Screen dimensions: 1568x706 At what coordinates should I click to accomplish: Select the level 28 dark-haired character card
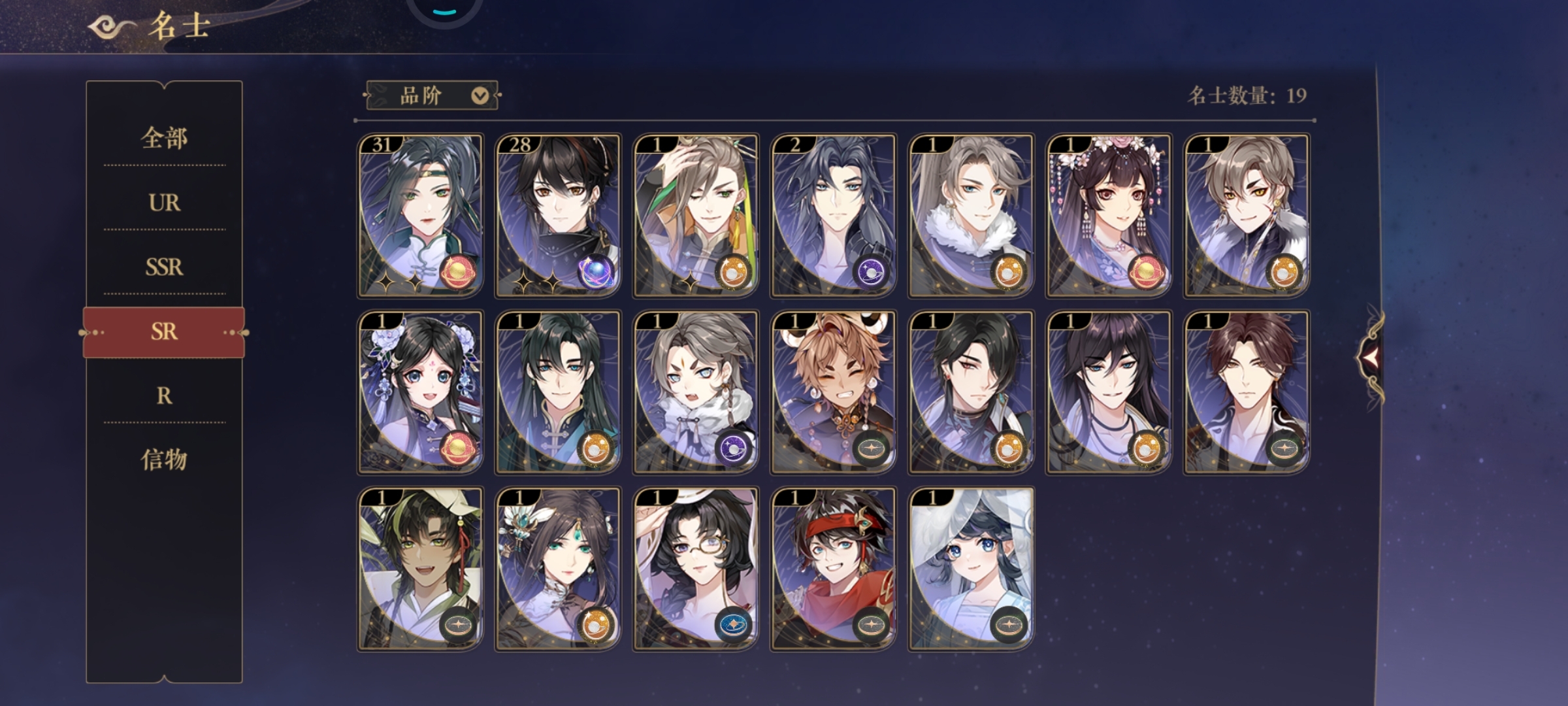559,216
